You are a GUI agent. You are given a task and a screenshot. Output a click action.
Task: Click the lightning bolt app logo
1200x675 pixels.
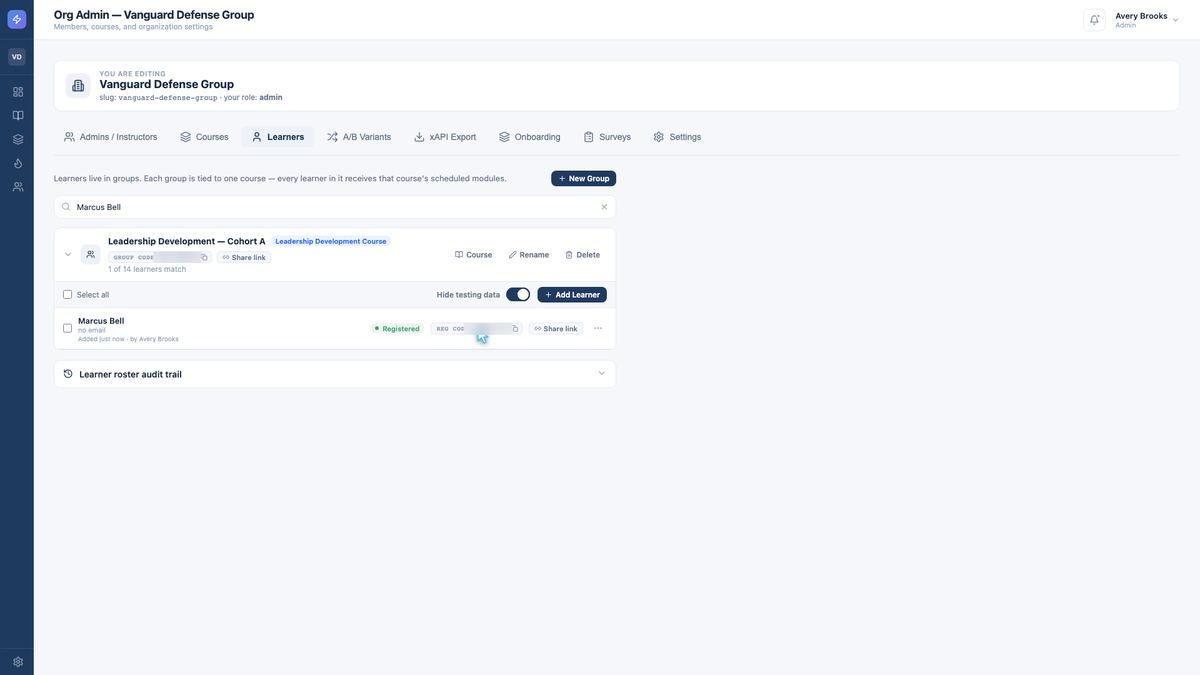(x=17, y=19)
